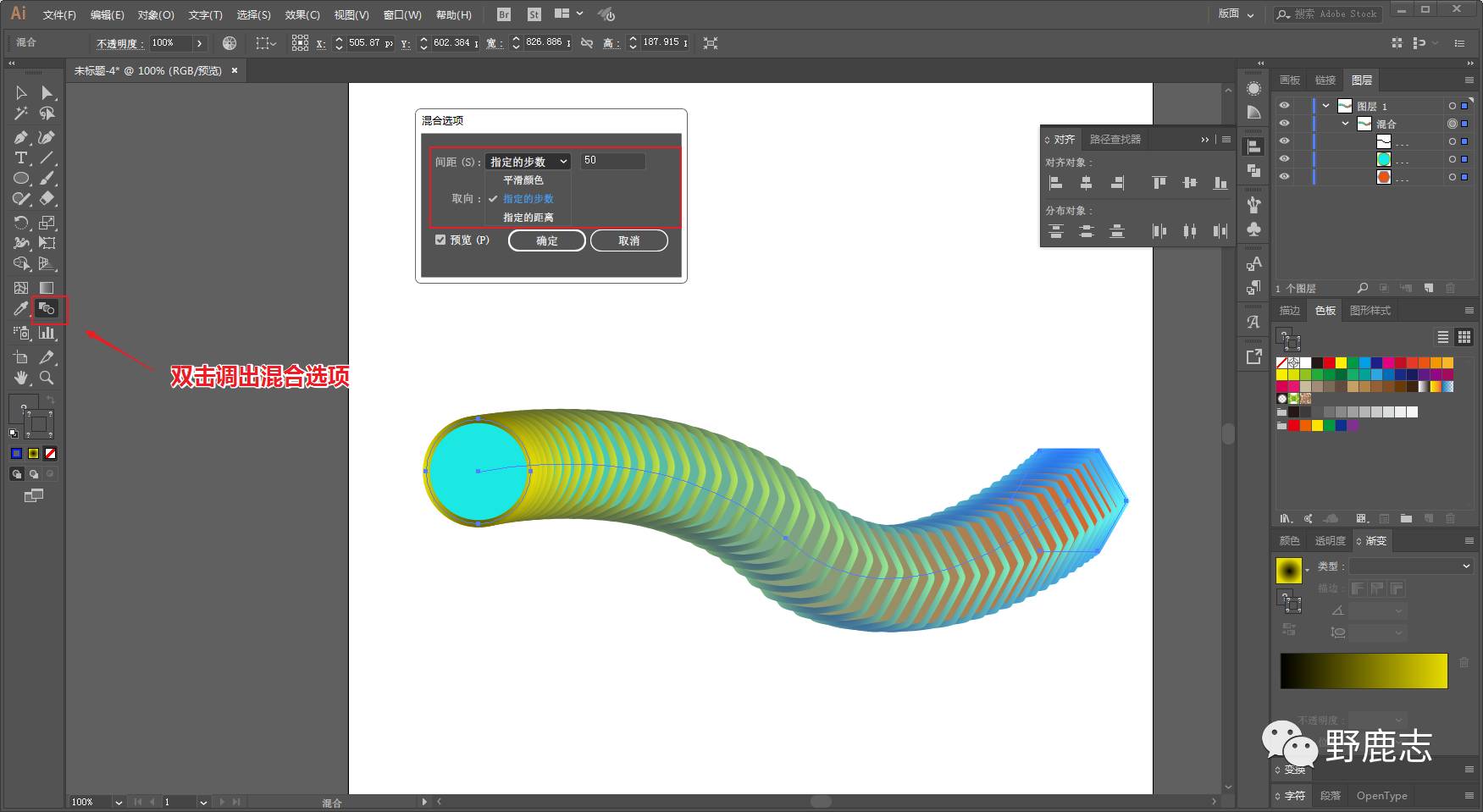Hide the 混合 layer visibility

[1284, 124]
